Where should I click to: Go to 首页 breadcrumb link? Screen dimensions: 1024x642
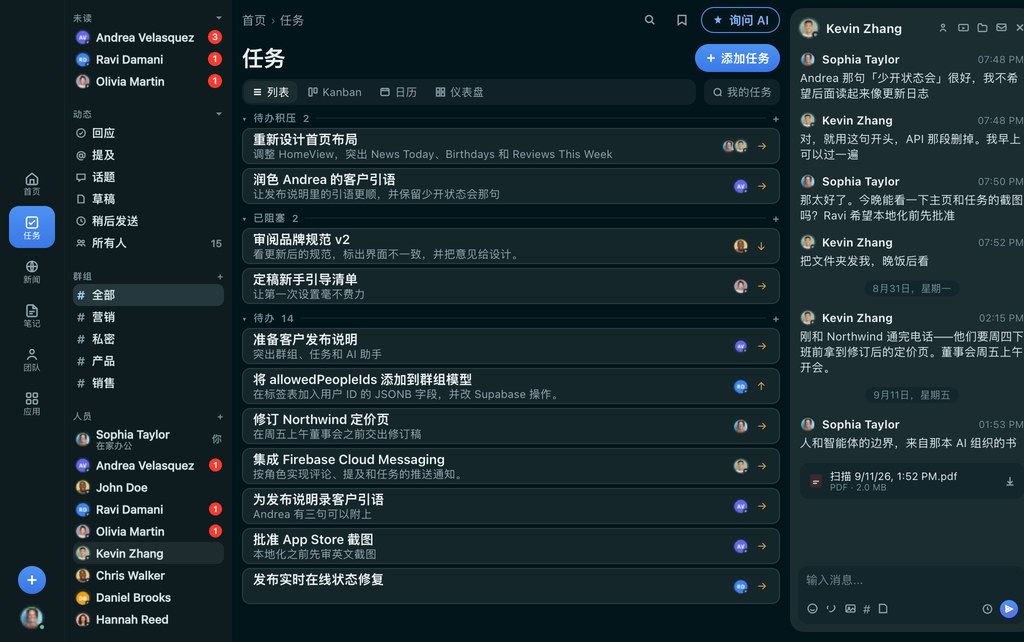click(x=253, y=20)
